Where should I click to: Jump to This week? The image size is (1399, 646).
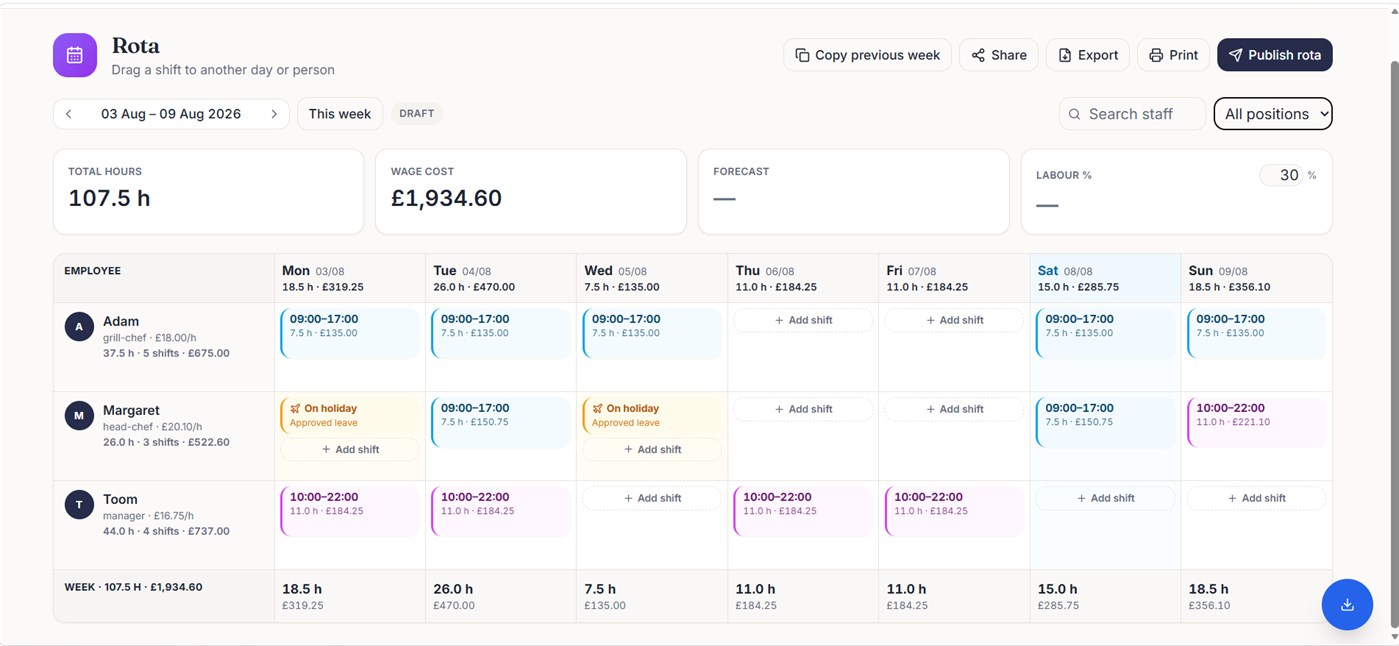pyautogui.click(x=340, y=114)
